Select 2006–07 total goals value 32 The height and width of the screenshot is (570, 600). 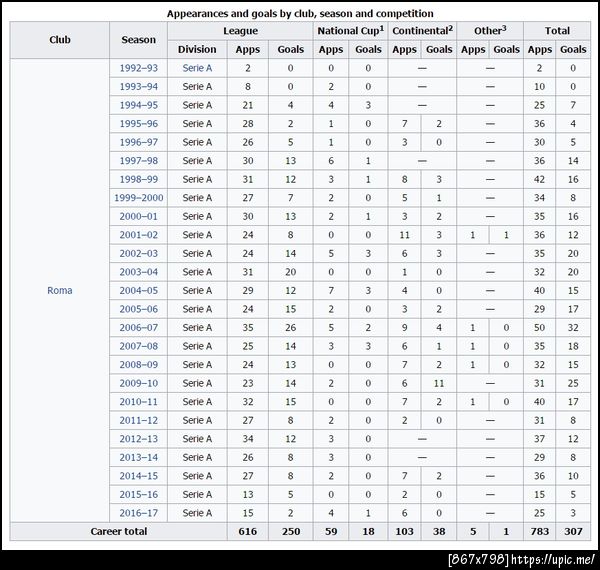pyautogui.click(x=573, y=328)
